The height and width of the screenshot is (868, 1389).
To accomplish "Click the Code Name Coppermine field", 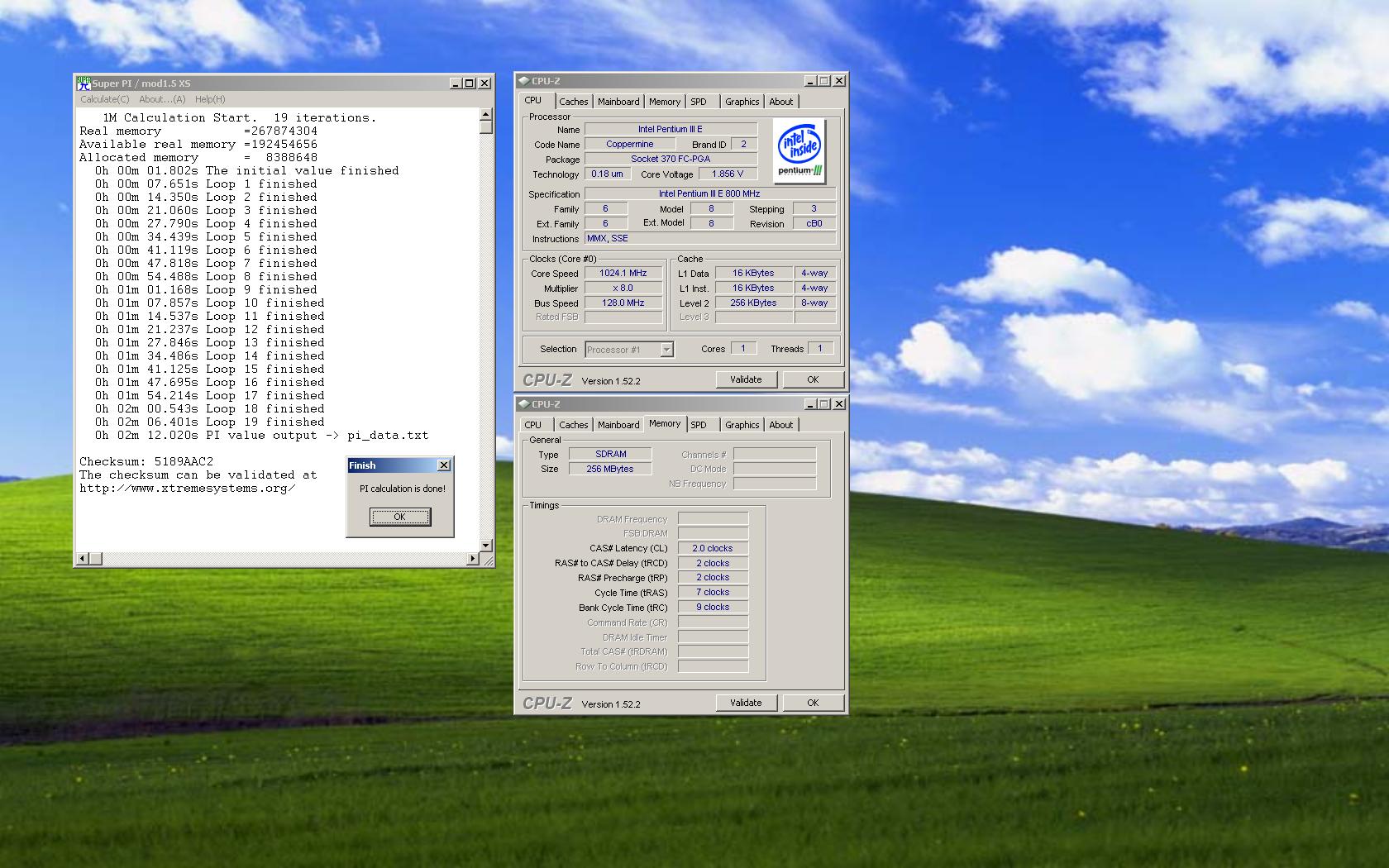I will [x=630, y=144].
